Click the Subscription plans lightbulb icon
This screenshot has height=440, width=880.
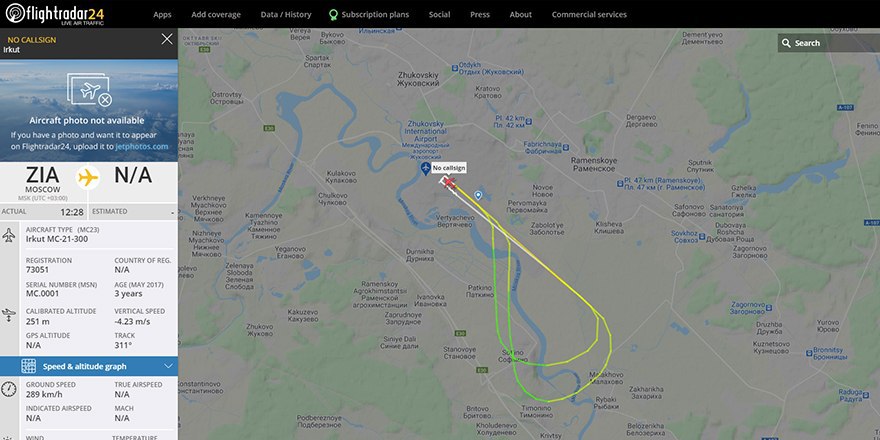coord(333,15)
